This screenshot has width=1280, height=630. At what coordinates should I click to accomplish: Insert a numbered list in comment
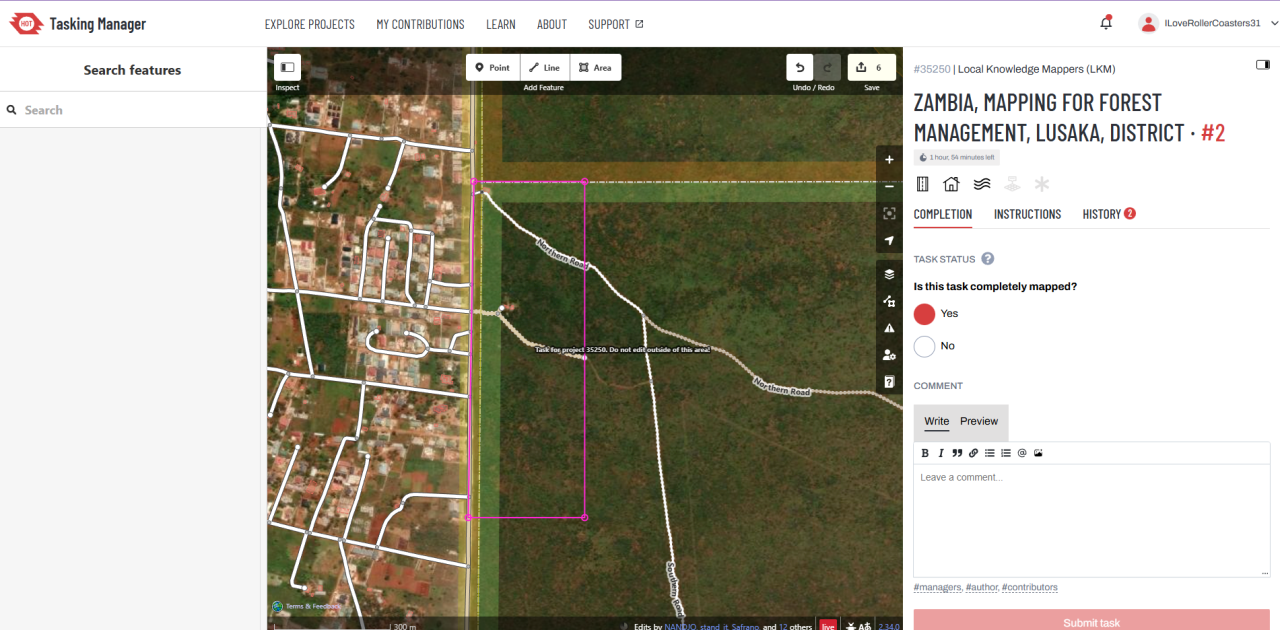(1006, 453)
